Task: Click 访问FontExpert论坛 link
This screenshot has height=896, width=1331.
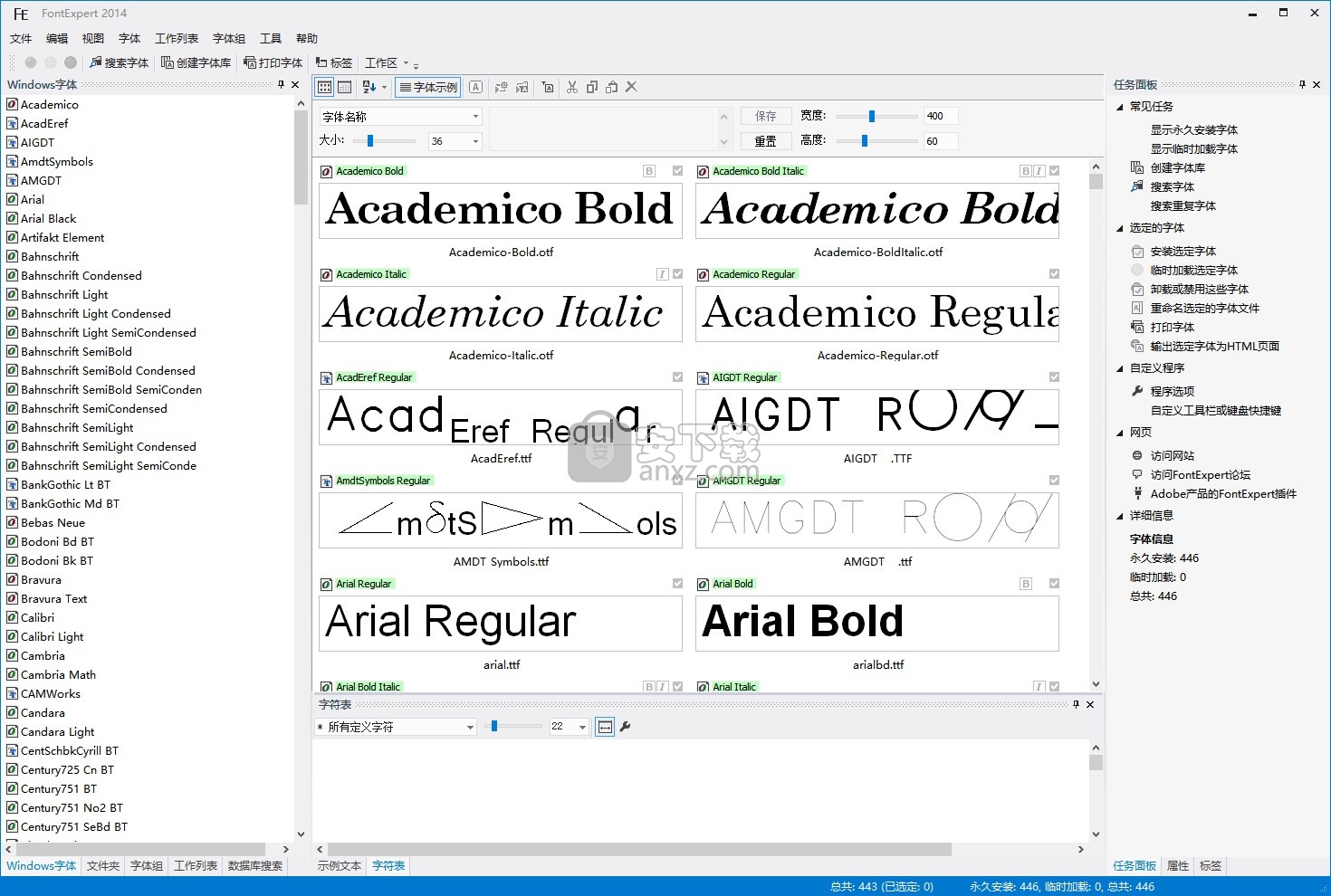Action: (1201, 474)
